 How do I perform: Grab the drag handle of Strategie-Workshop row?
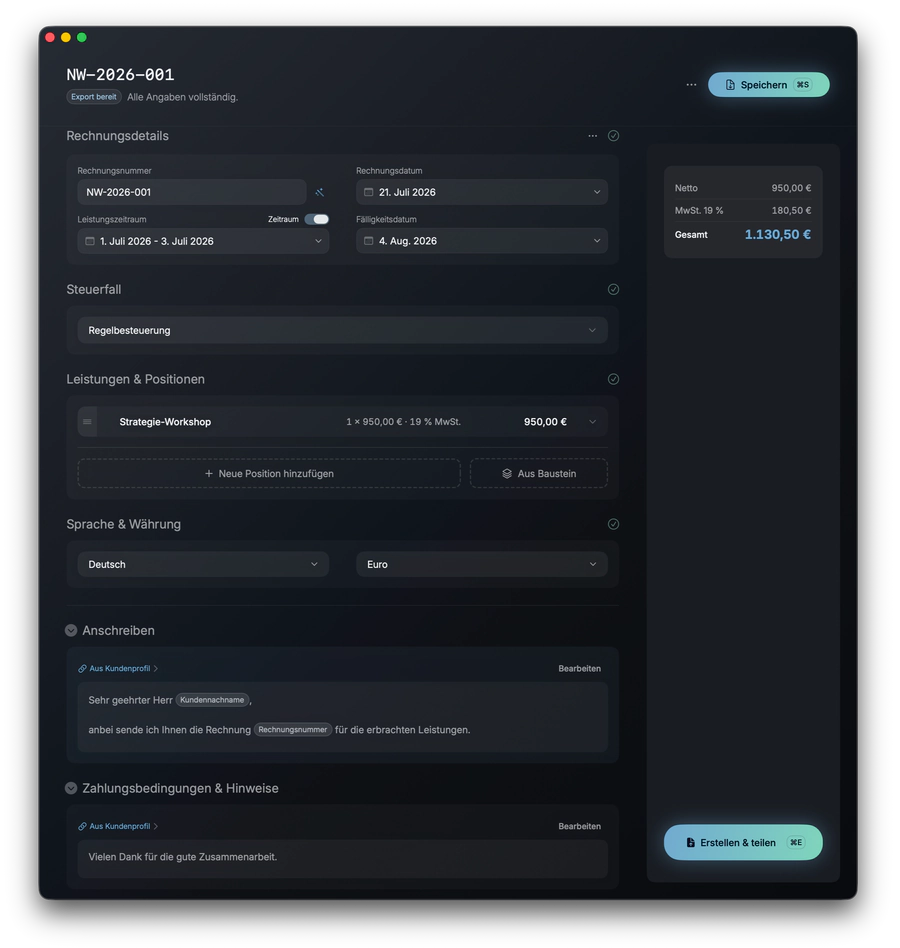[87, 422]
